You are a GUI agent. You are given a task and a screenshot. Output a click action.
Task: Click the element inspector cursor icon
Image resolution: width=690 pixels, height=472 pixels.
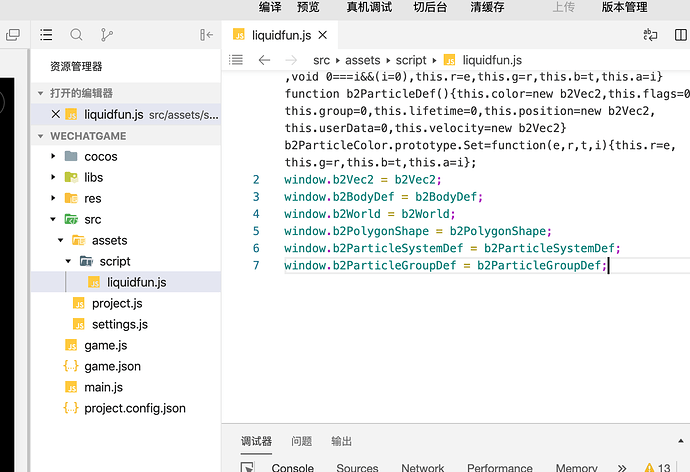[247, 467]
